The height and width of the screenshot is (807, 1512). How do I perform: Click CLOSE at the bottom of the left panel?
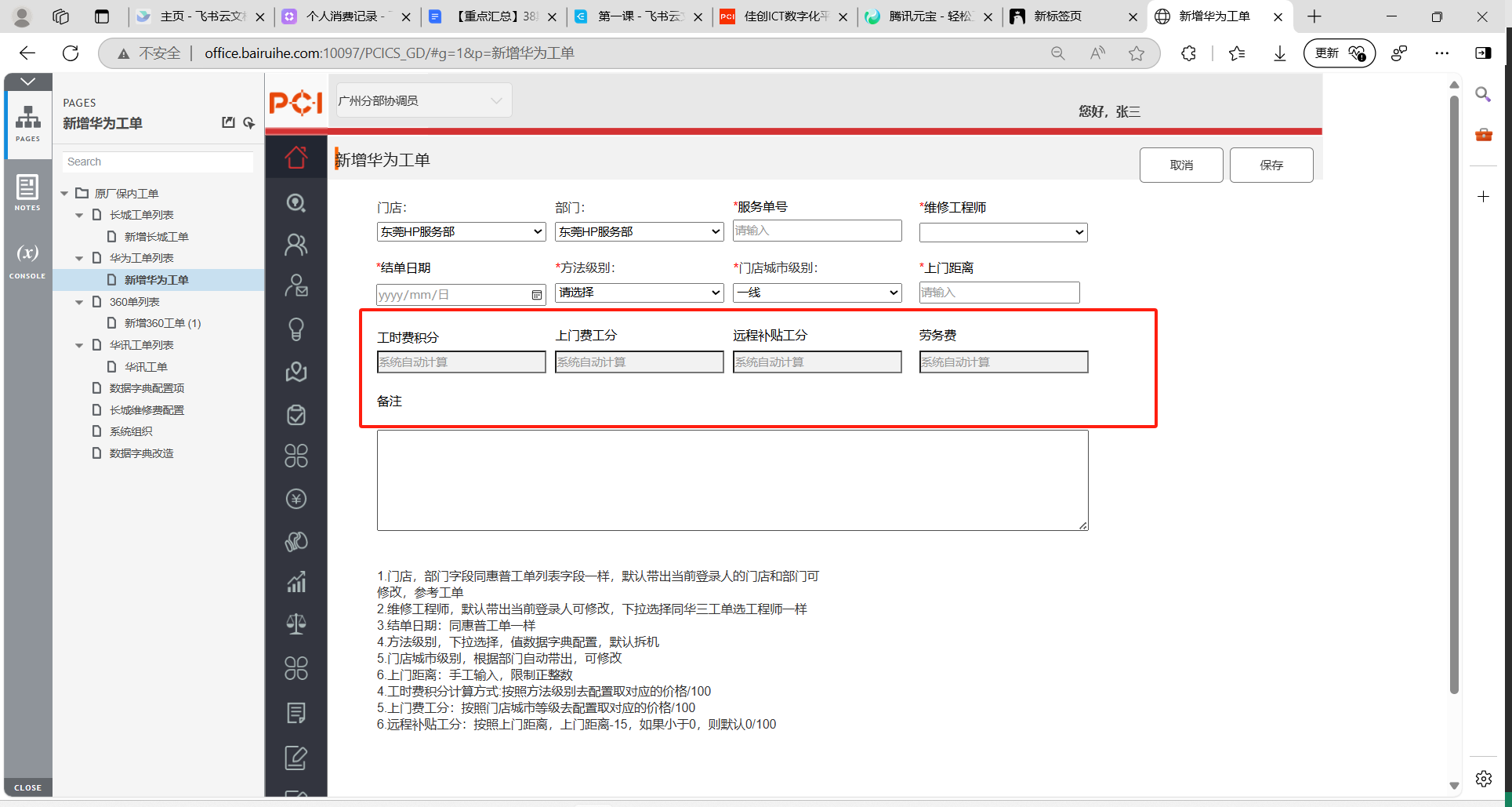(27, 787)
